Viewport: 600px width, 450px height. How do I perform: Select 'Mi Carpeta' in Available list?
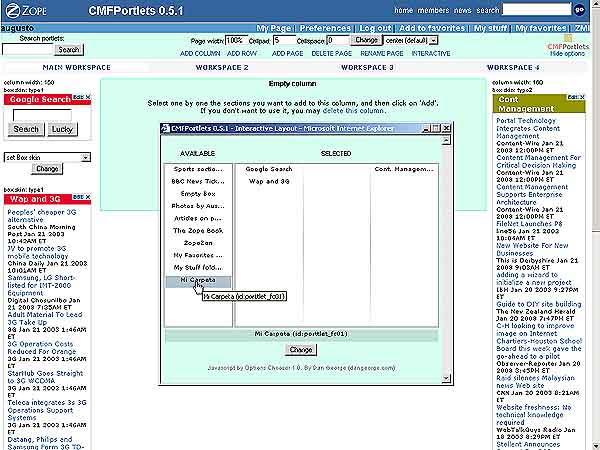(198, 280)
